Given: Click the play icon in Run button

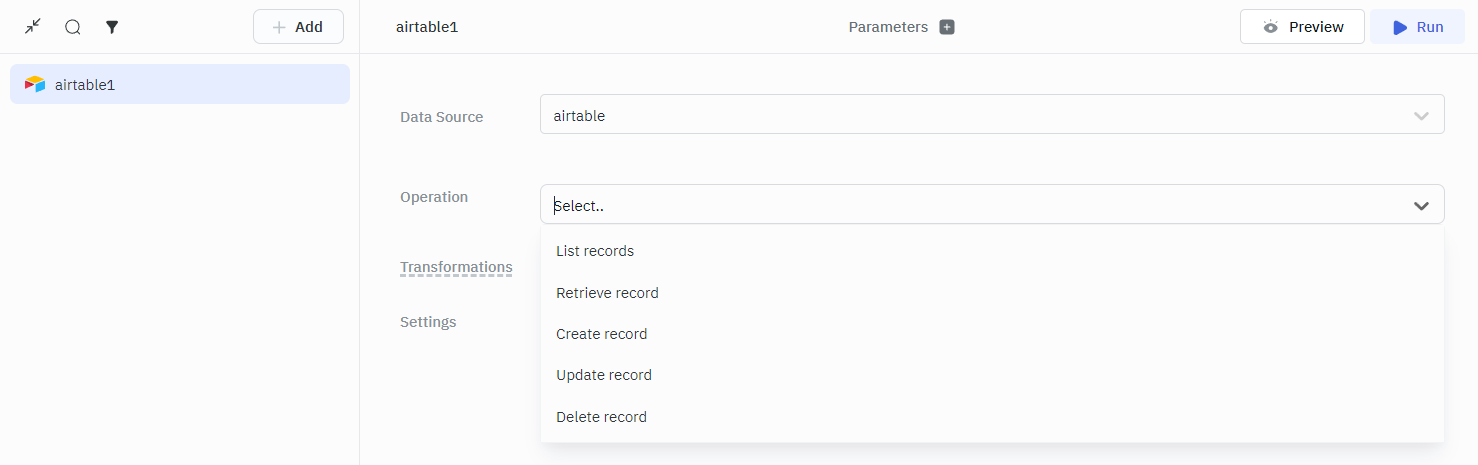Looking at the screenshot, I should (x=1400, y=27).
